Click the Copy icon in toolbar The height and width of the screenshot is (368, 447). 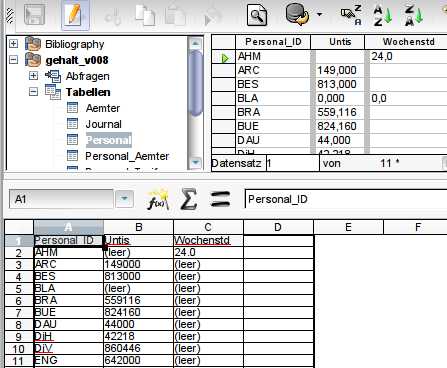click(x=145, y=15)
